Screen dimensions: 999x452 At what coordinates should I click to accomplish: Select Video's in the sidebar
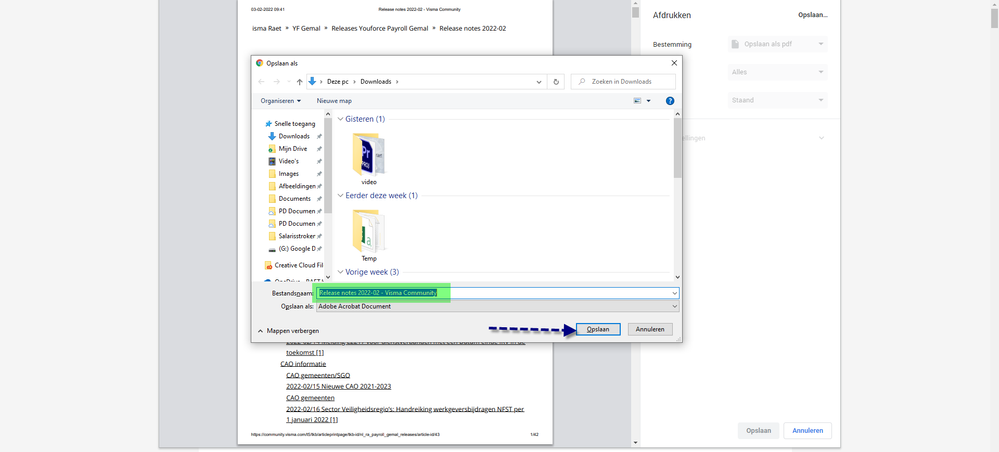[289, 161]
